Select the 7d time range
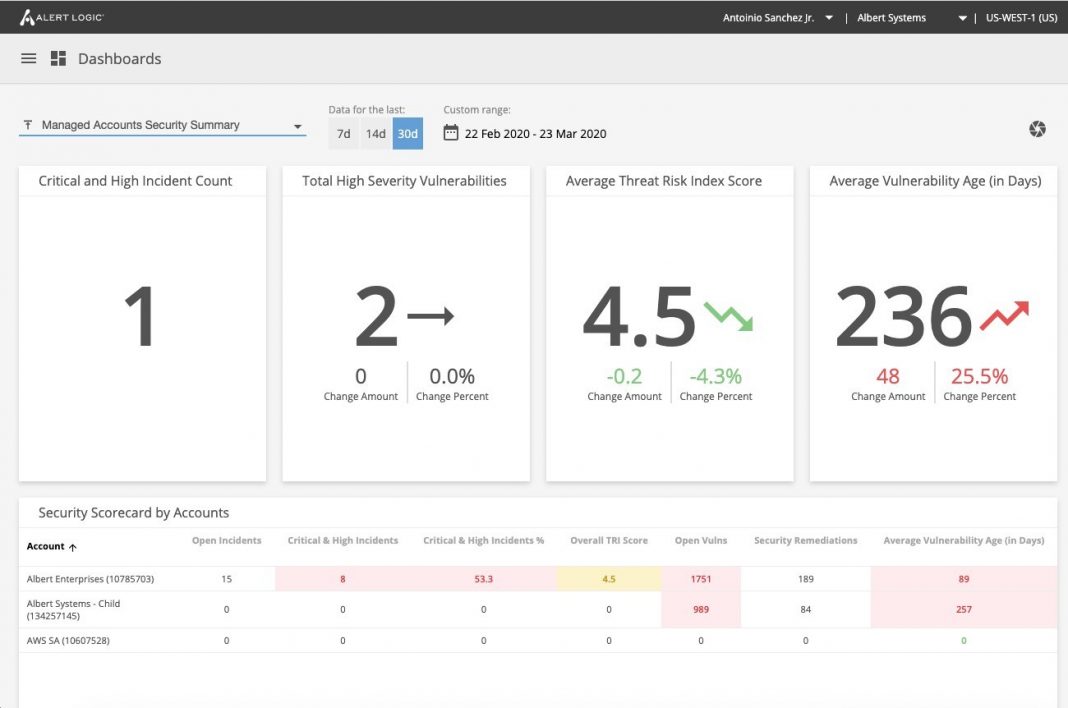Viewport: 1068px width, 708px height. pyautogui.click(x=342, y=133)
